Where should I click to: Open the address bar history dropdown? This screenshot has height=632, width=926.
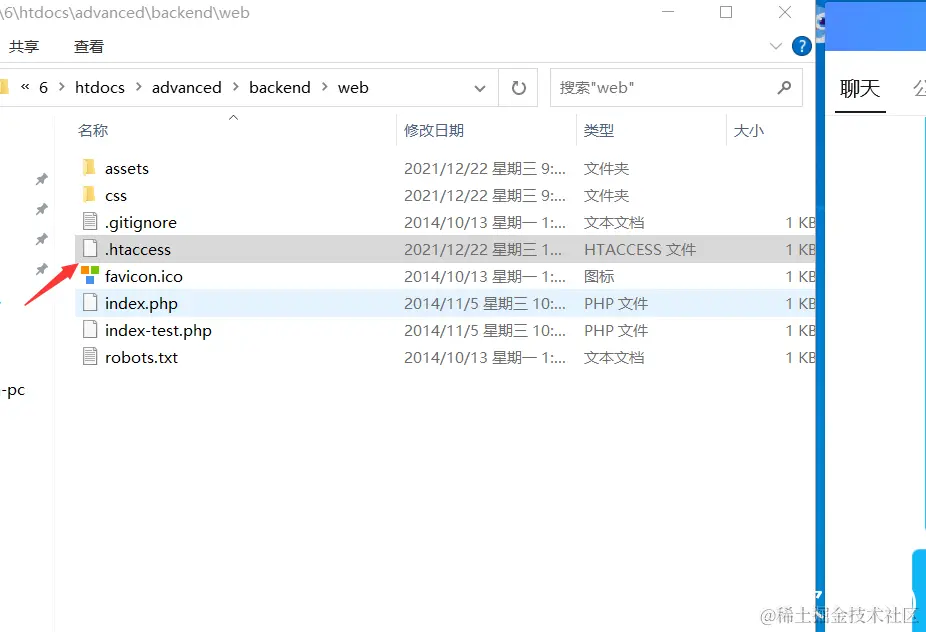click(480, 89)
